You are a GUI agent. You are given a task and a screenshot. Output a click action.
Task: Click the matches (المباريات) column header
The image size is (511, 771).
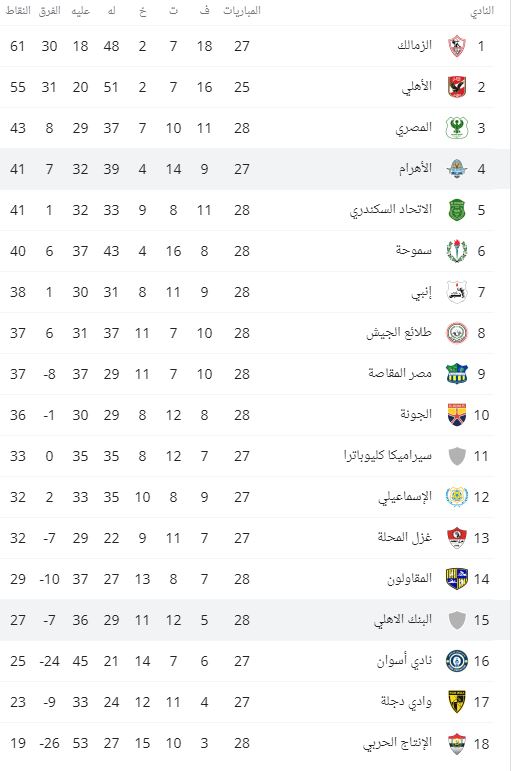pos(242,10)
